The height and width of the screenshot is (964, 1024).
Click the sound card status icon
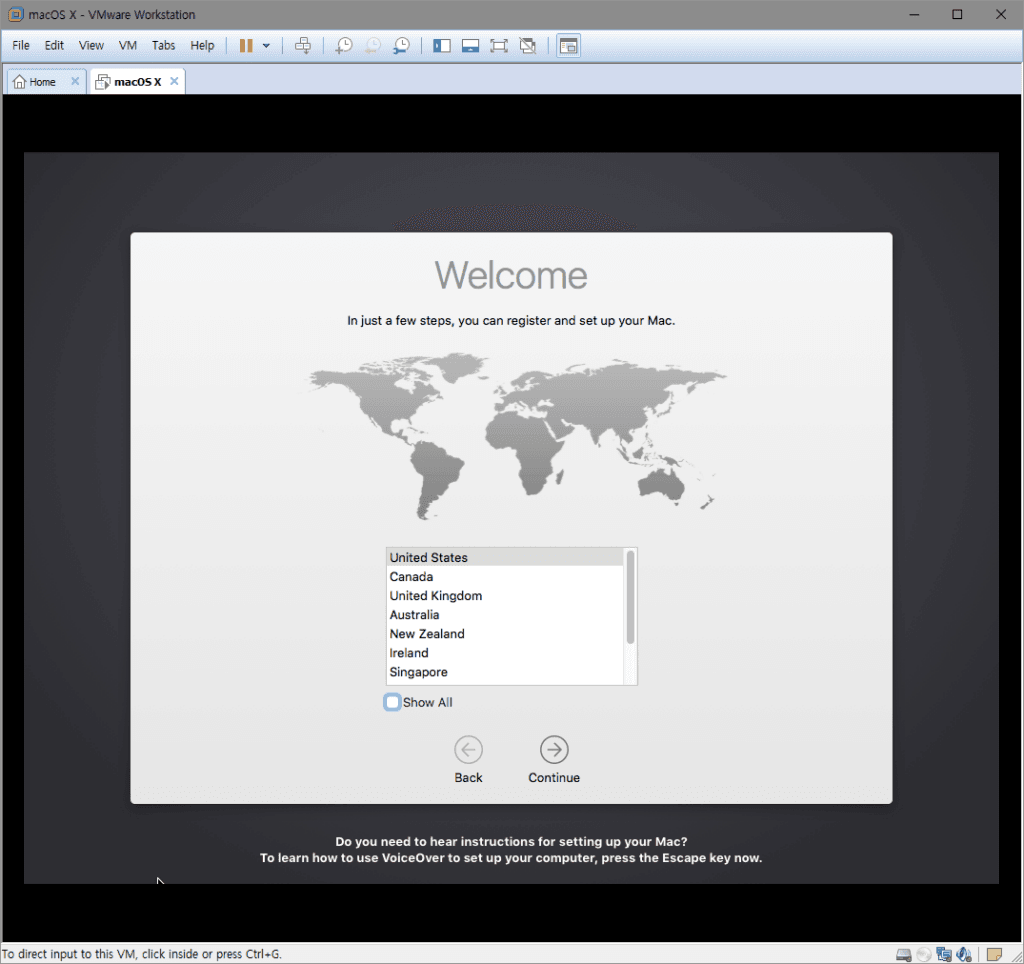coord(964,955)
